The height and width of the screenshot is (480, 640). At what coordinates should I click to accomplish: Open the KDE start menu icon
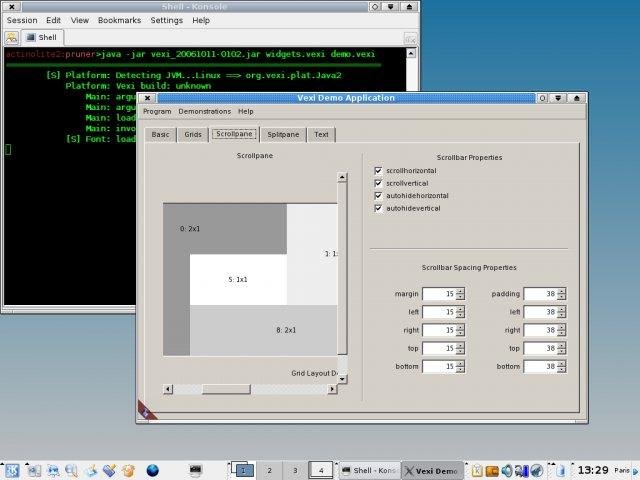point(11,470)
